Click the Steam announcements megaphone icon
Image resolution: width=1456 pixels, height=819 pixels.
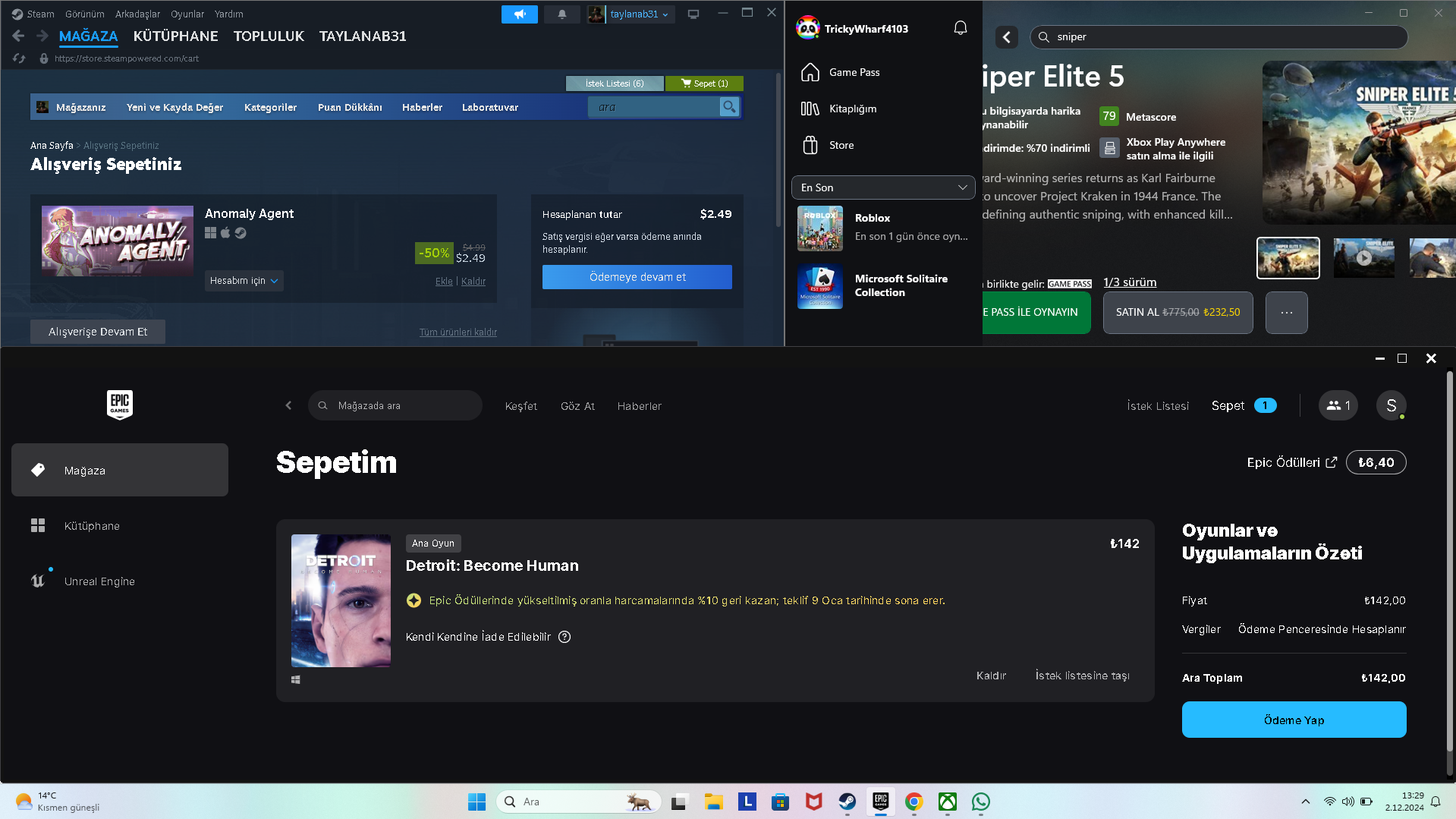click(x=520, y=14)
